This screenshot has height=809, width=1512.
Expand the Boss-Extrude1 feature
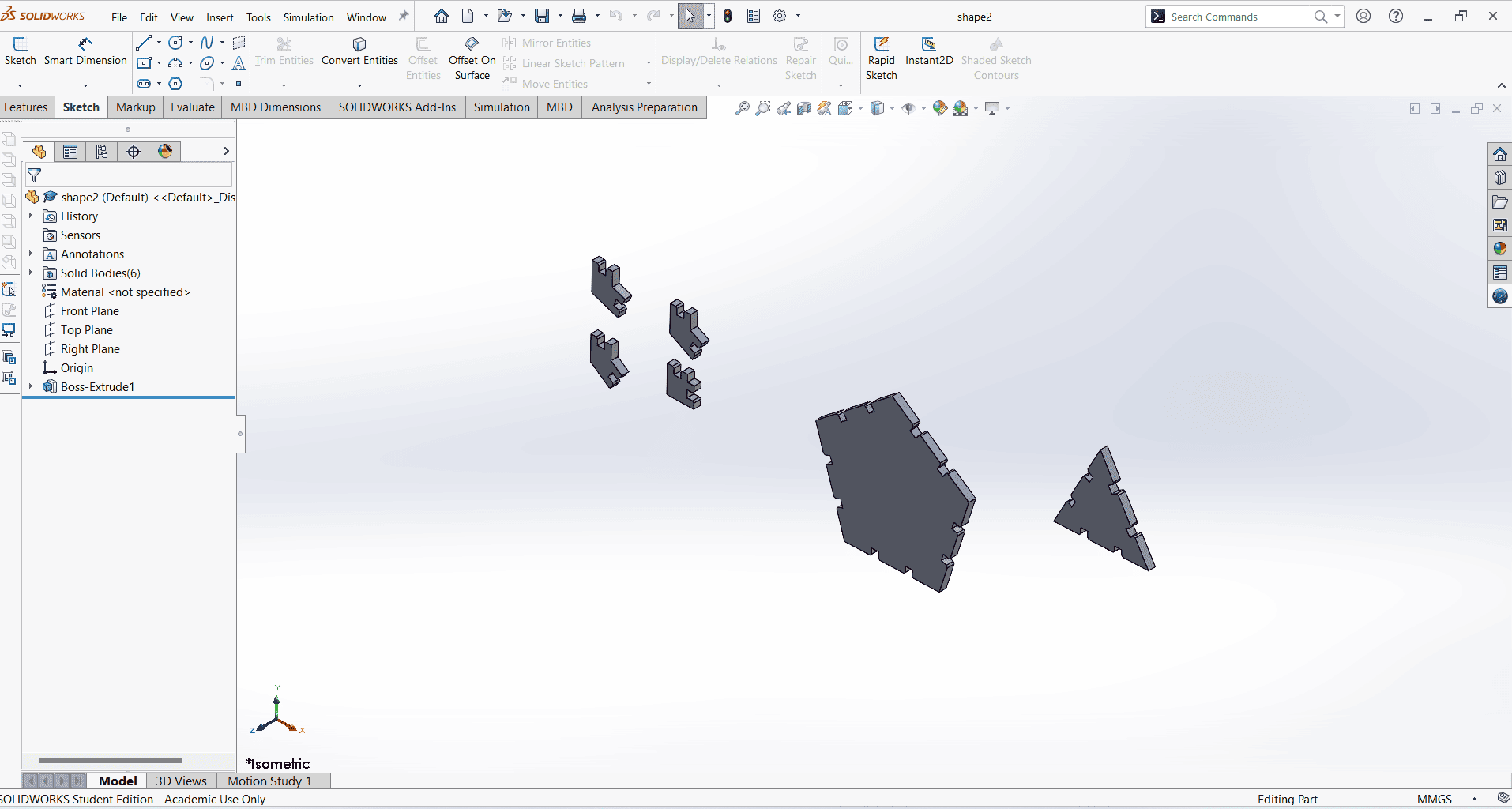coord(31,386)
